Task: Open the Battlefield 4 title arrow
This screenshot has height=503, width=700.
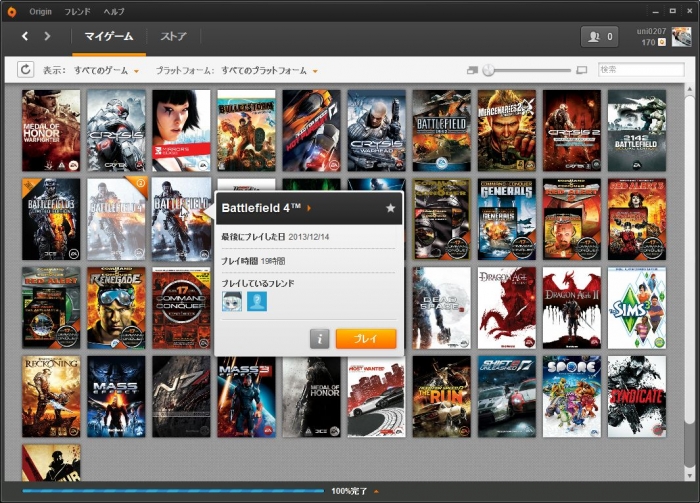Action: pyautogui.click(x=309, y=208)
